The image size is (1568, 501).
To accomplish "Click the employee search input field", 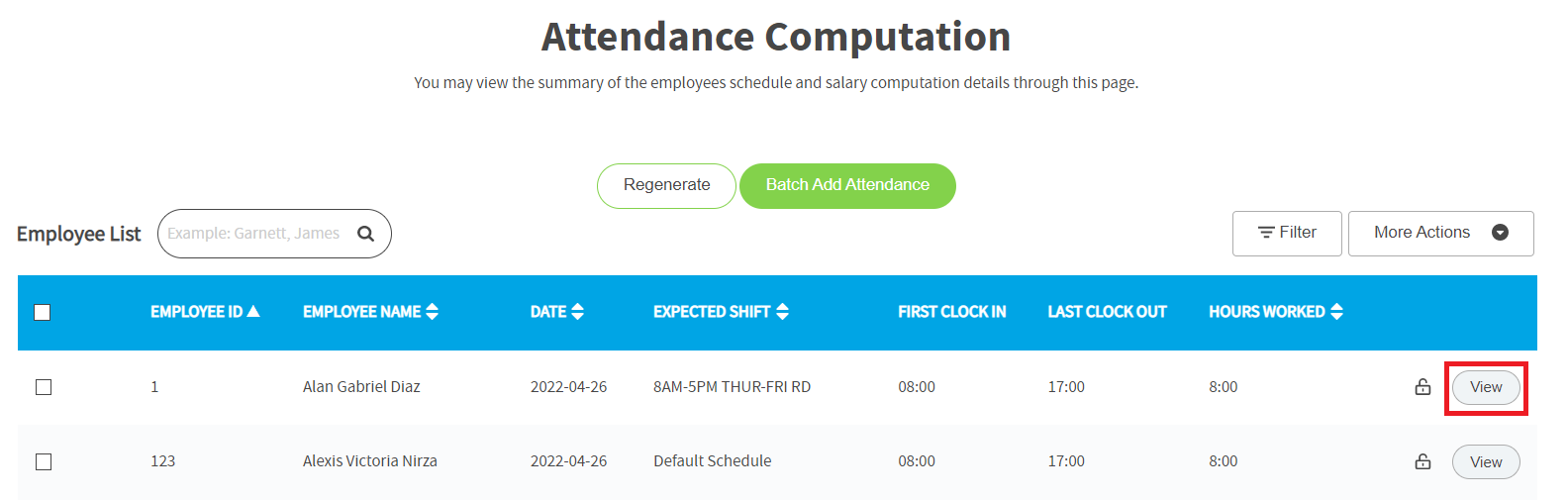I will [254, 234].
